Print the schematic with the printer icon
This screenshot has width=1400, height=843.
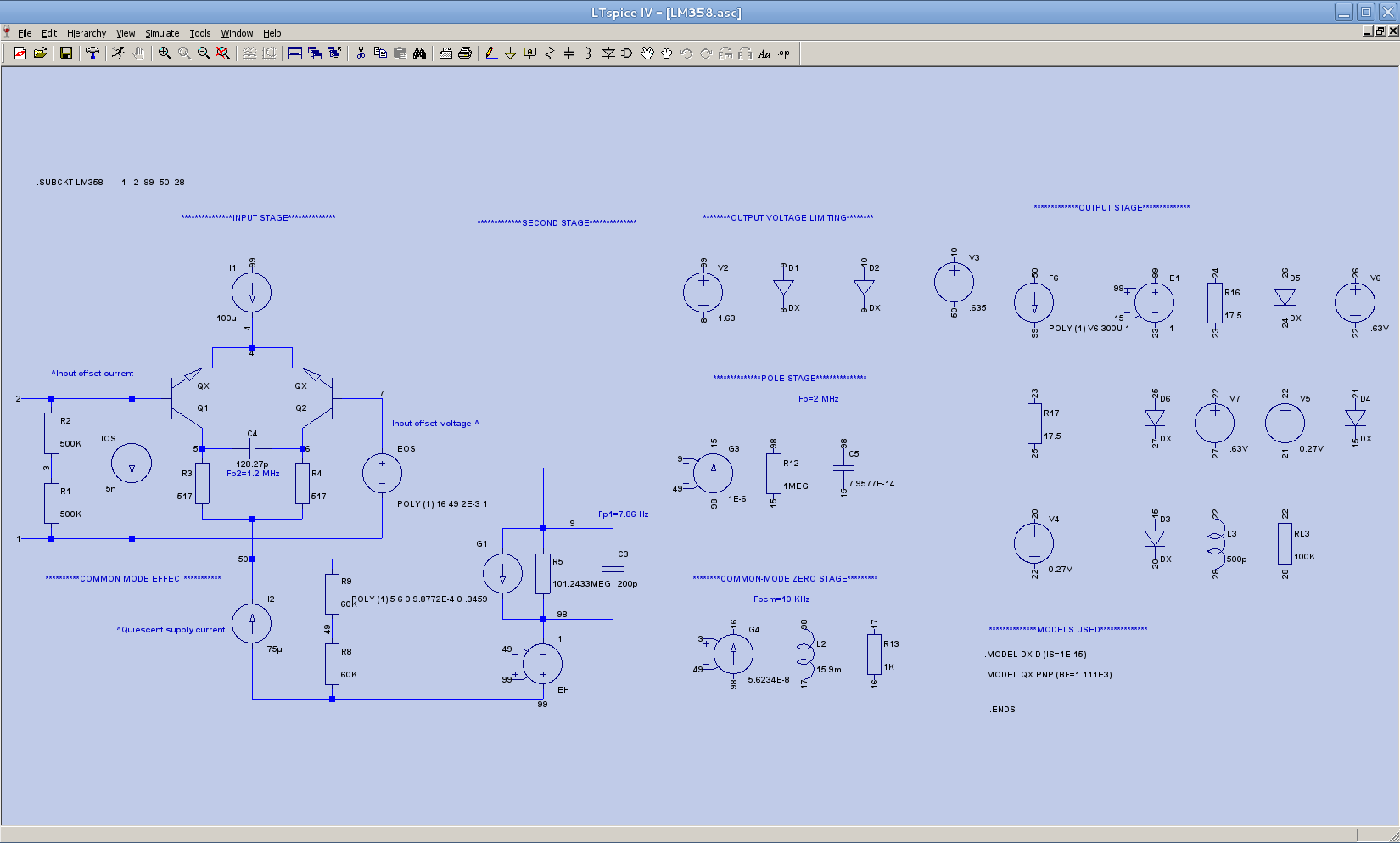point(465,53)
